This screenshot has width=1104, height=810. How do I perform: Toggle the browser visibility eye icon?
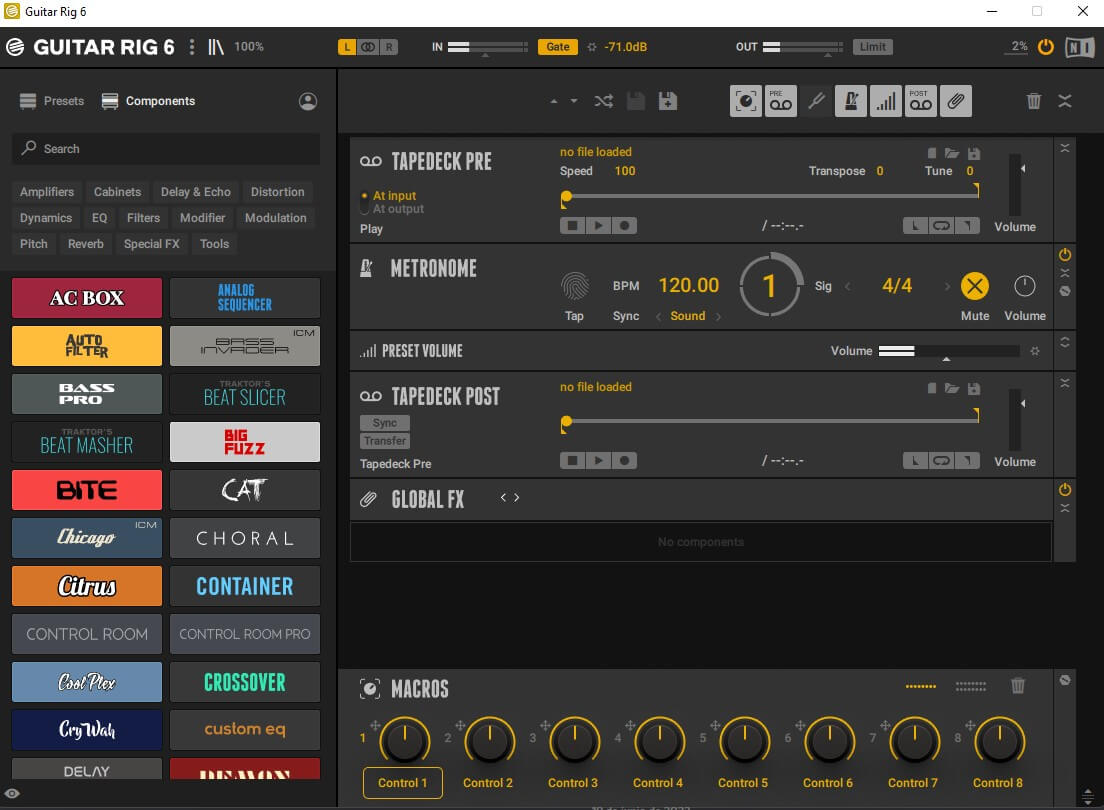tap(12, 794)
